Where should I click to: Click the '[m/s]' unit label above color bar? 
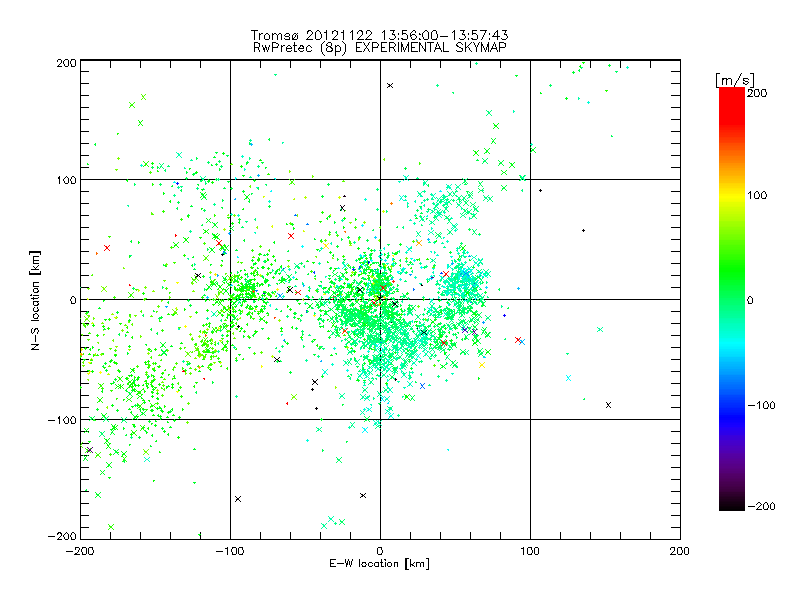[735, 80]
